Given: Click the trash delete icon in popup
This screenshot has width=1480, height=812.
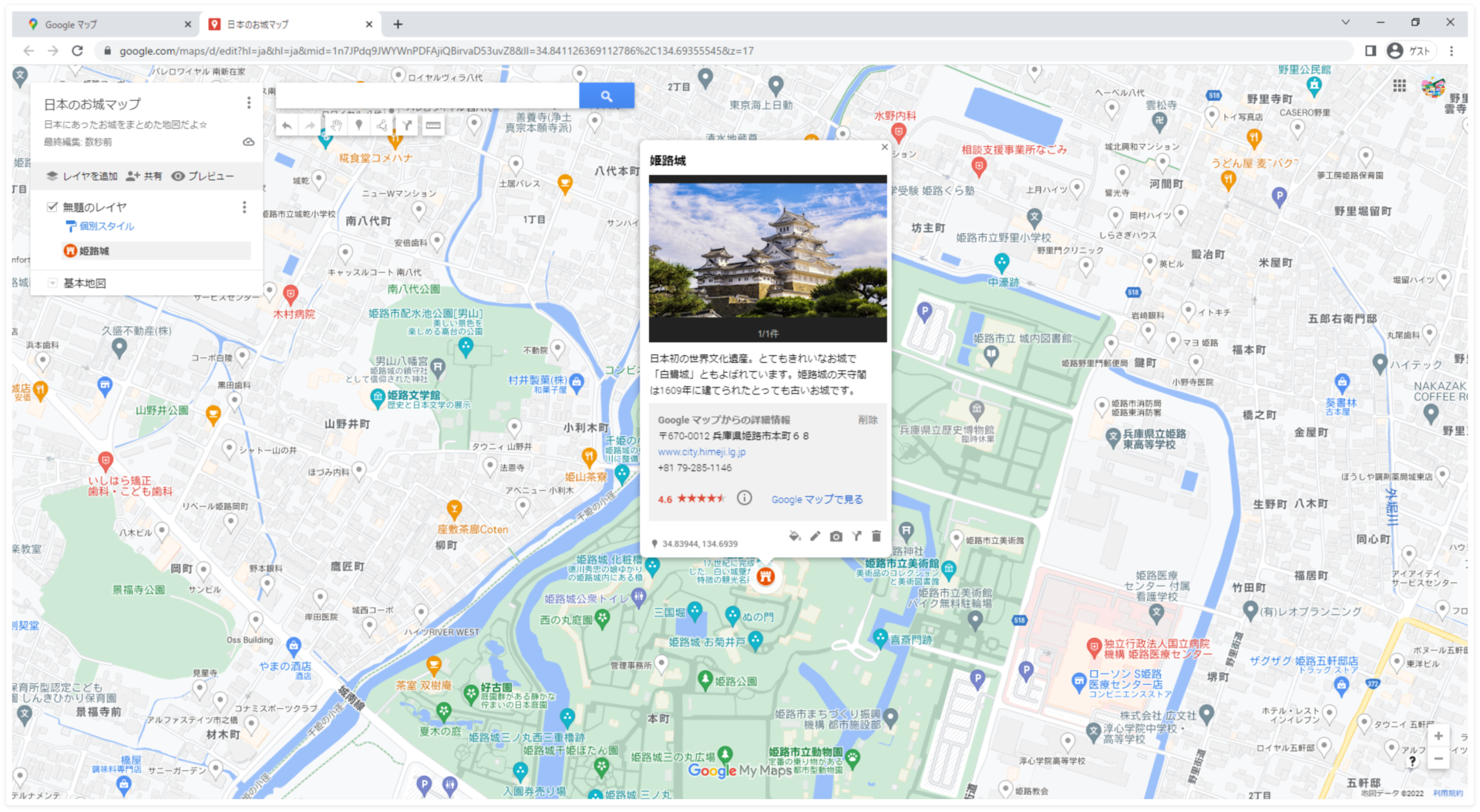Looking at the screenshot, I should click(x=876, y=536).
